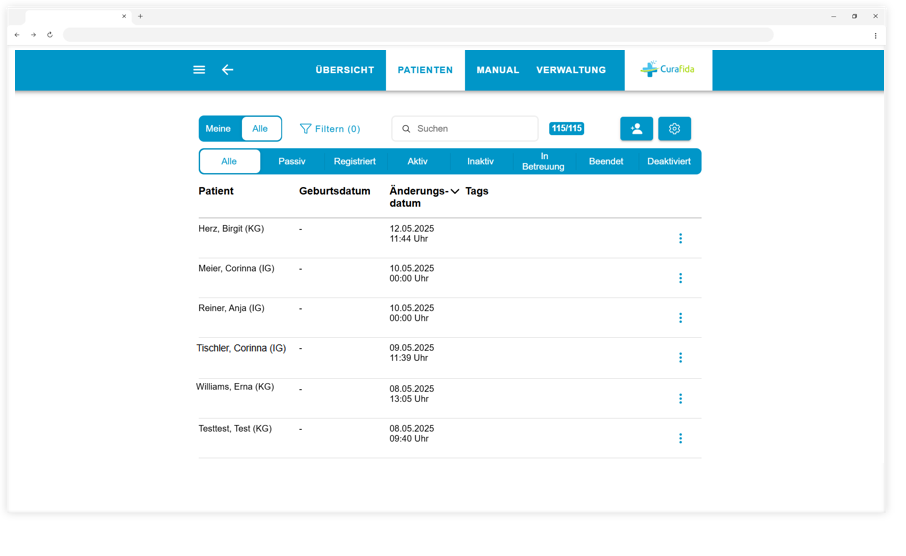This screenshot has width=906, height=556.
Task: Filter by Aktiv status
Action: point(417,161)
